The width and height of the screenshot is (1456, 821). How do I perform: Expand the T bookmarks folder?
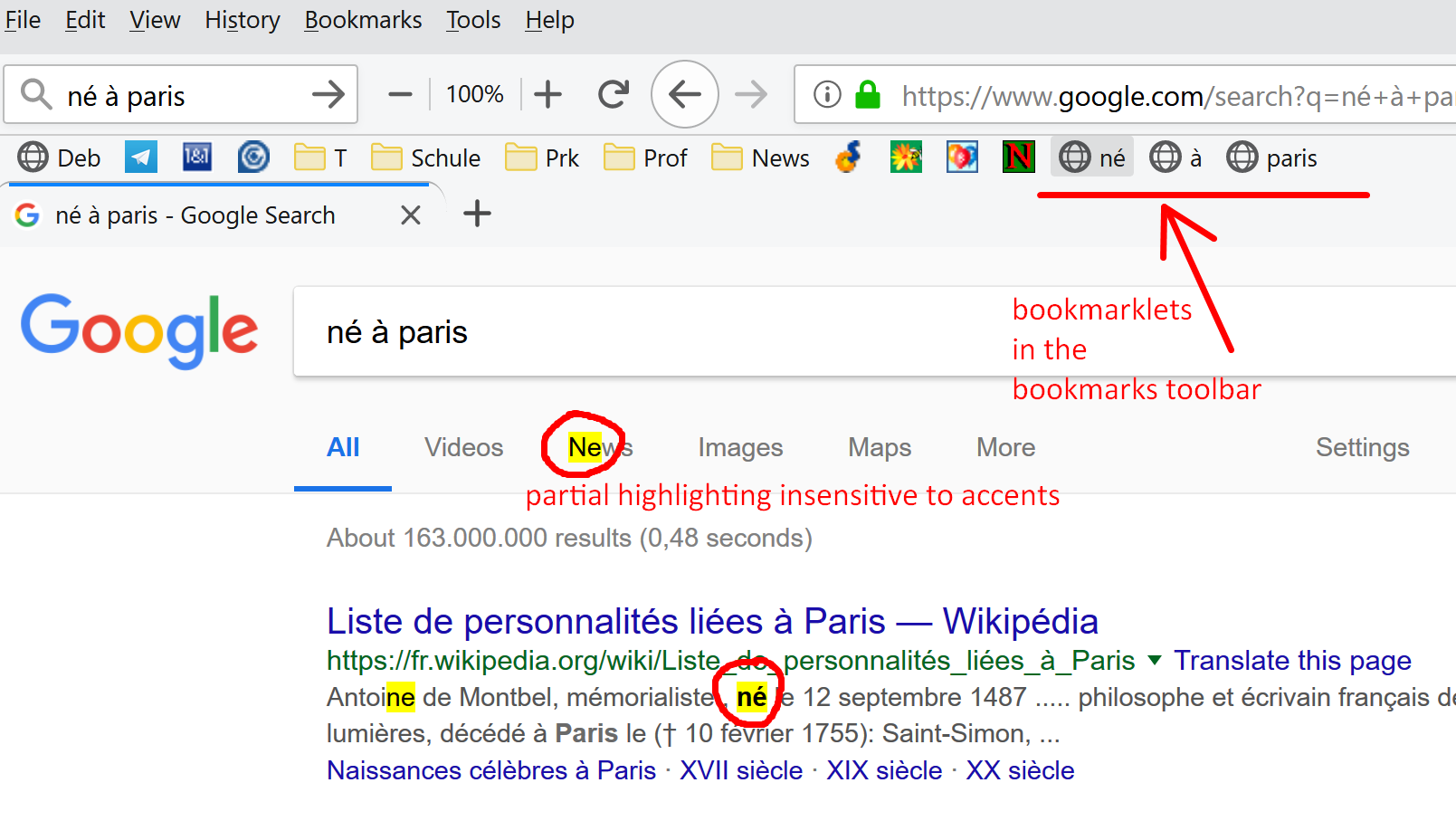[x=320, y=158]
